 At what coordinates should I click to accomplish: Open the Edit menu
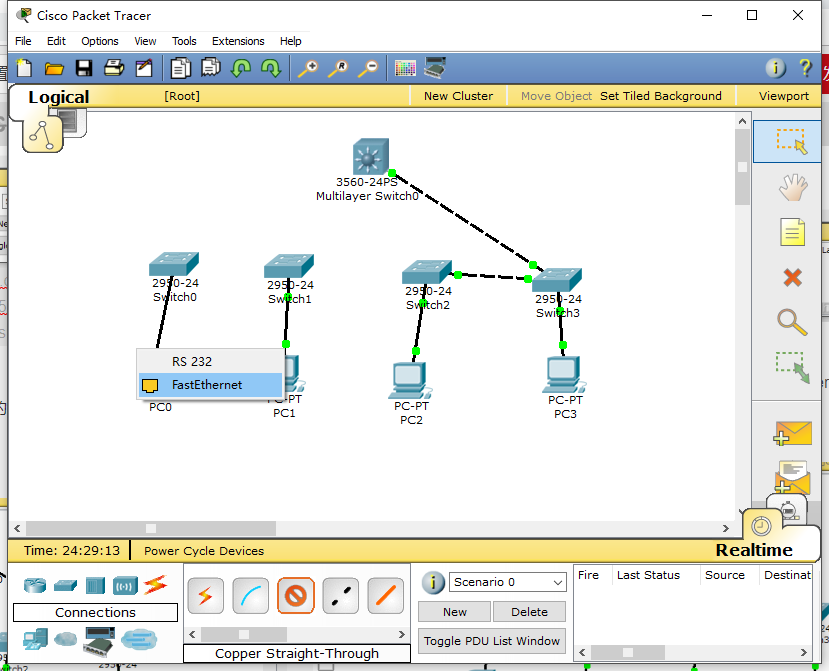tap(56, 41)
